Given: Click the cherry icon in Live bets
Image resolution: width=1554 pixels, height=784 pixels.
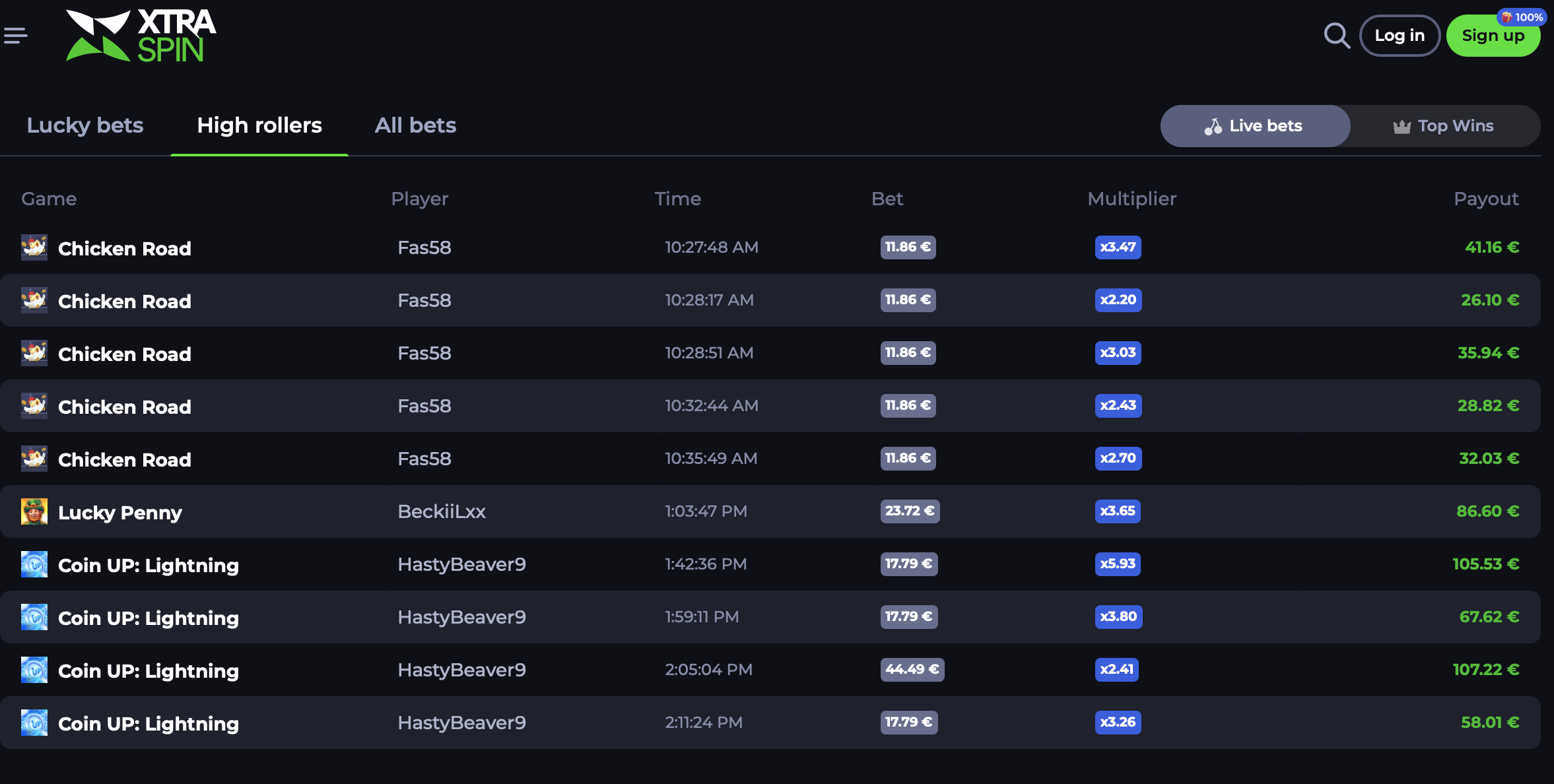Looking at the screenshot, I should point(1213,127).
